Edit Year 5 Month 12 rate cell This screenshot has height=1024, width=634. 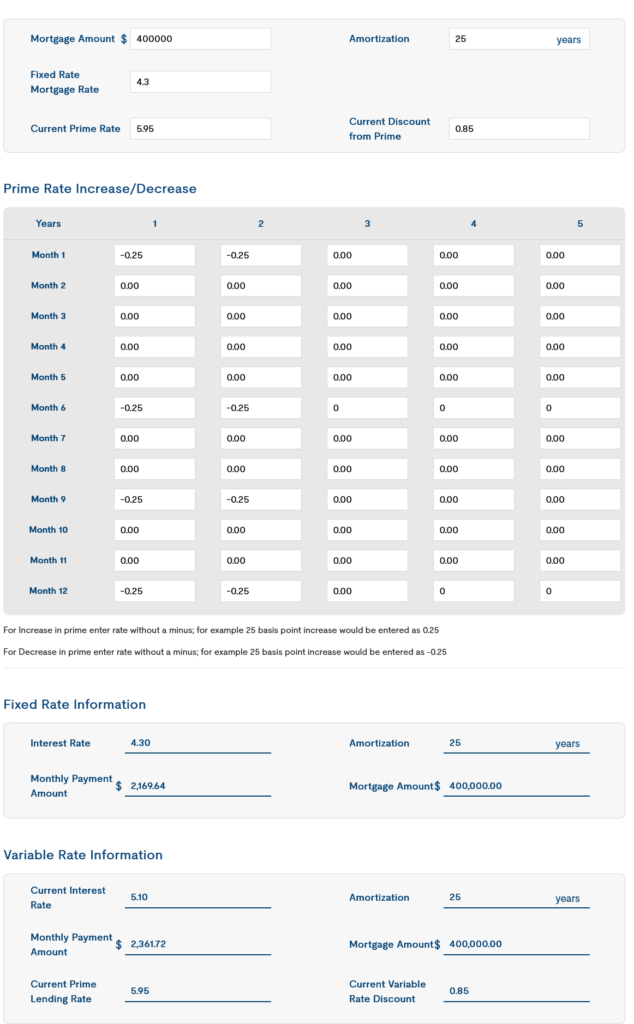click(x=580, y=591)
